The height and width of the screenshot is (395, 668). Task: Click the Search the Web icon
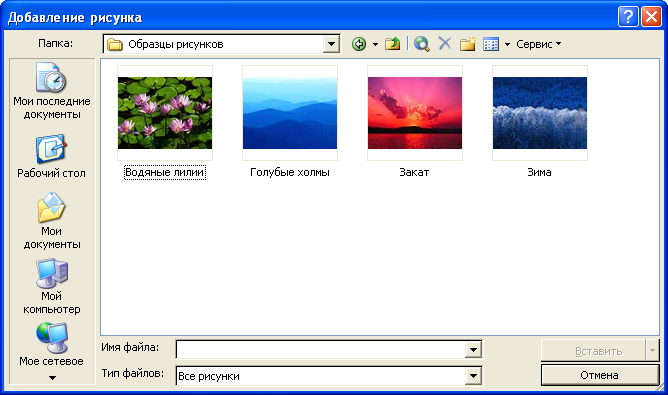[x=421, y=44]
